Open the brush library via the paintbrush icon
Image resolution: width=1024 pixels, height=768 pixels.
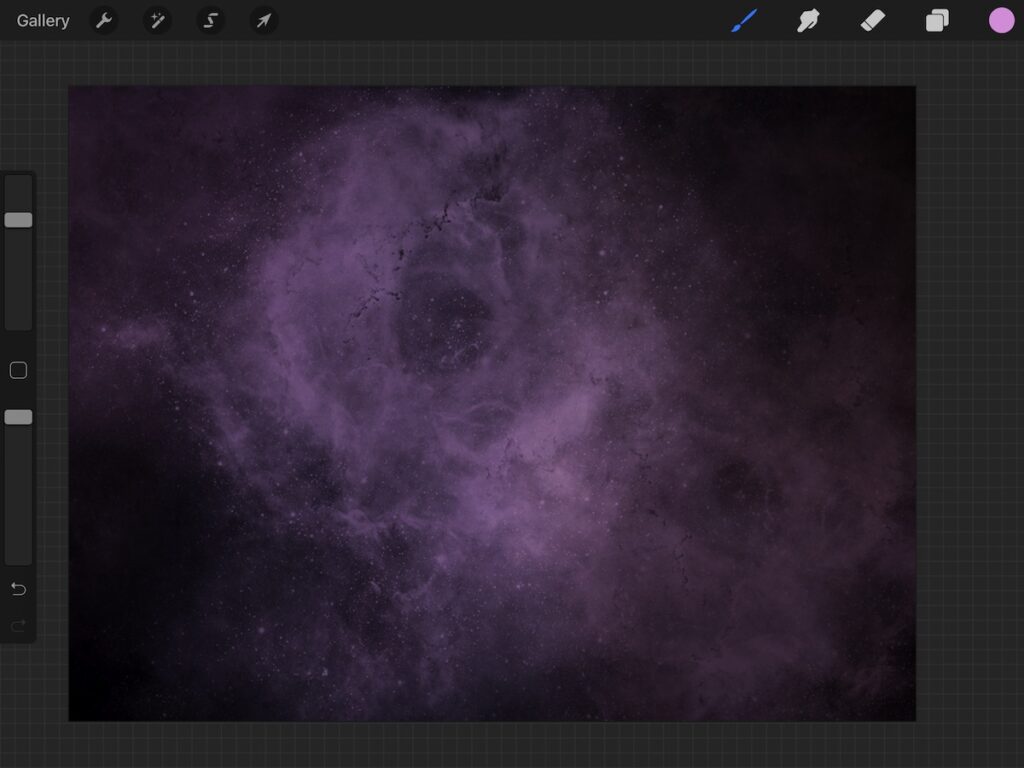pos(744,20)
